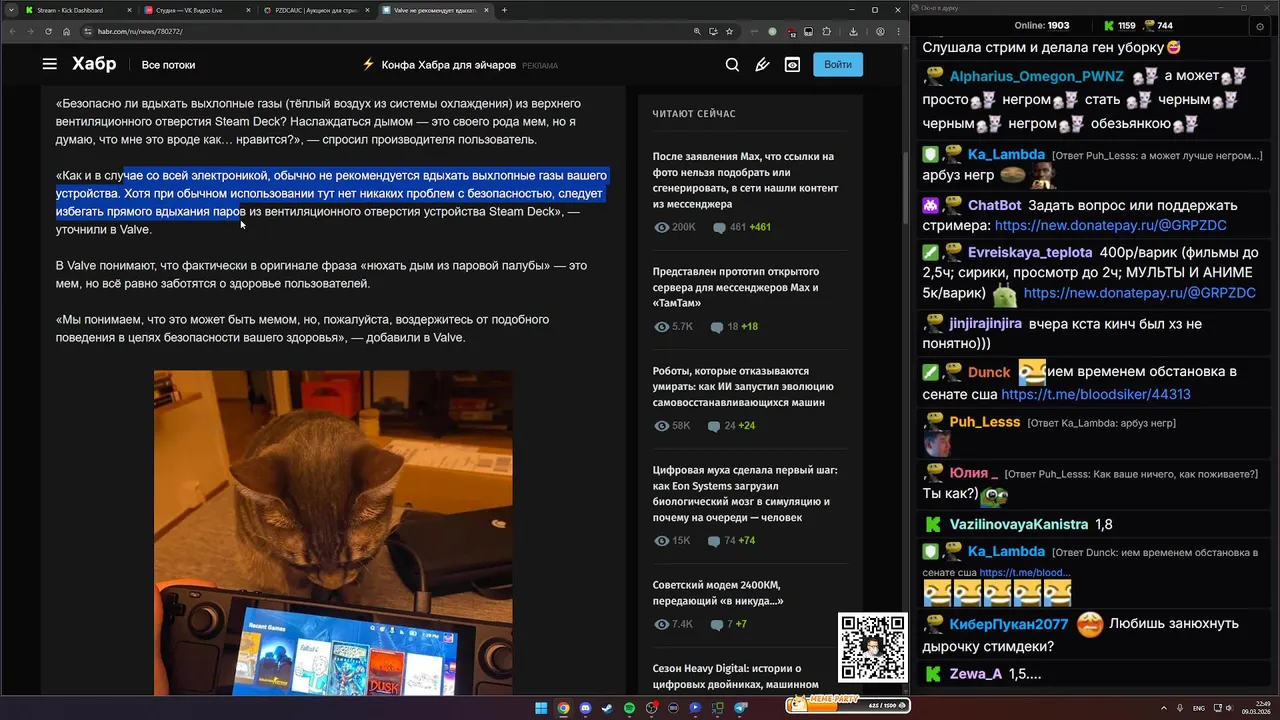
Task: Click the QR code overlay image
Action: [x=873, y=648]
